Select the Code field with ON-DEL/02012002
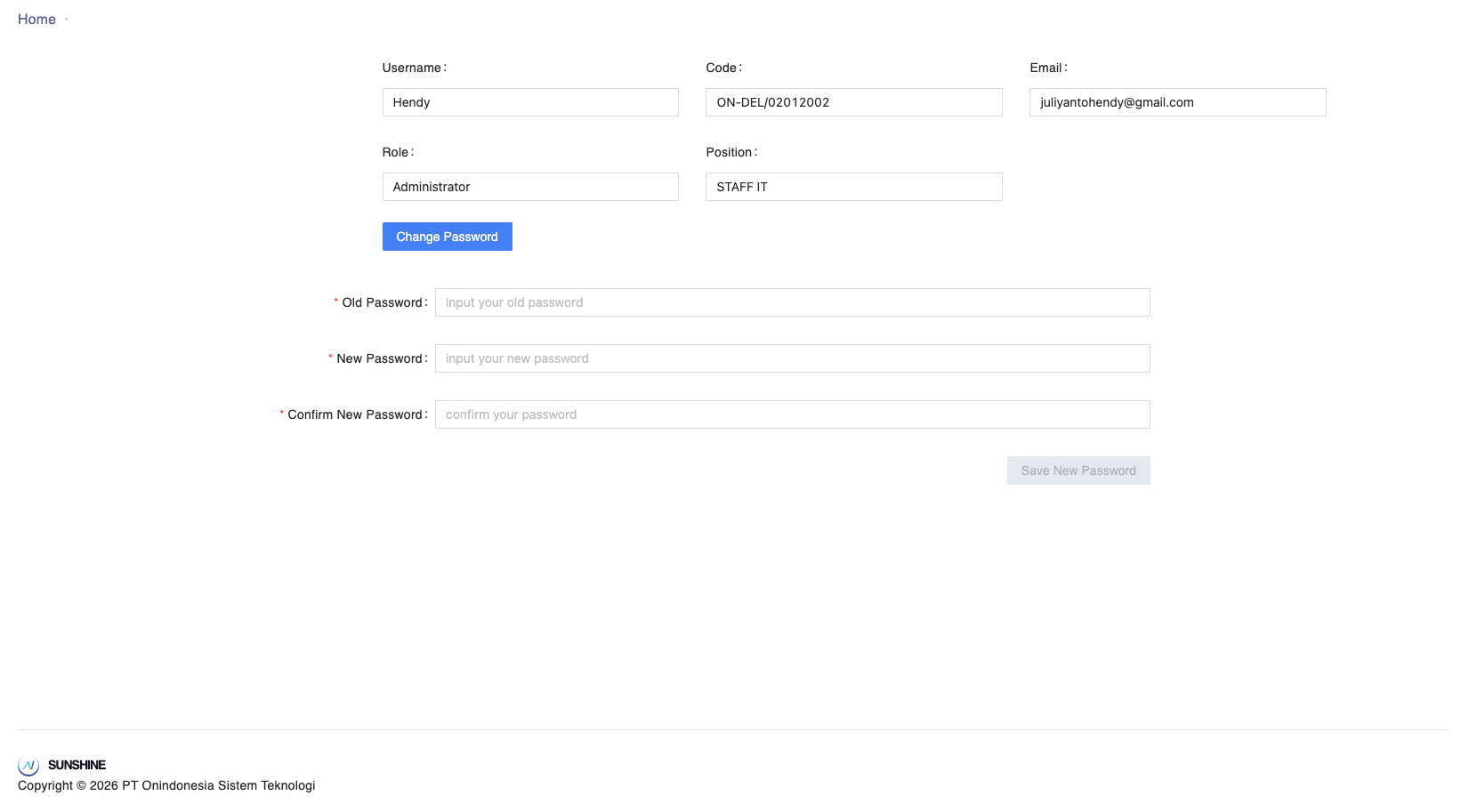This screenshot has height=812, width=1461. point(853,102)
